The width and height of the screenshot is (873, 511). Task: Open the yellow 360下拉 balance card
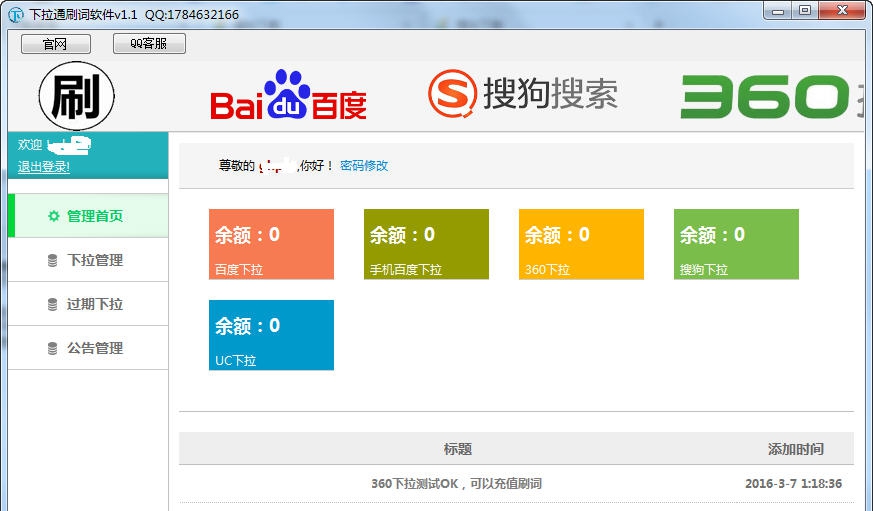coord(581,244)
